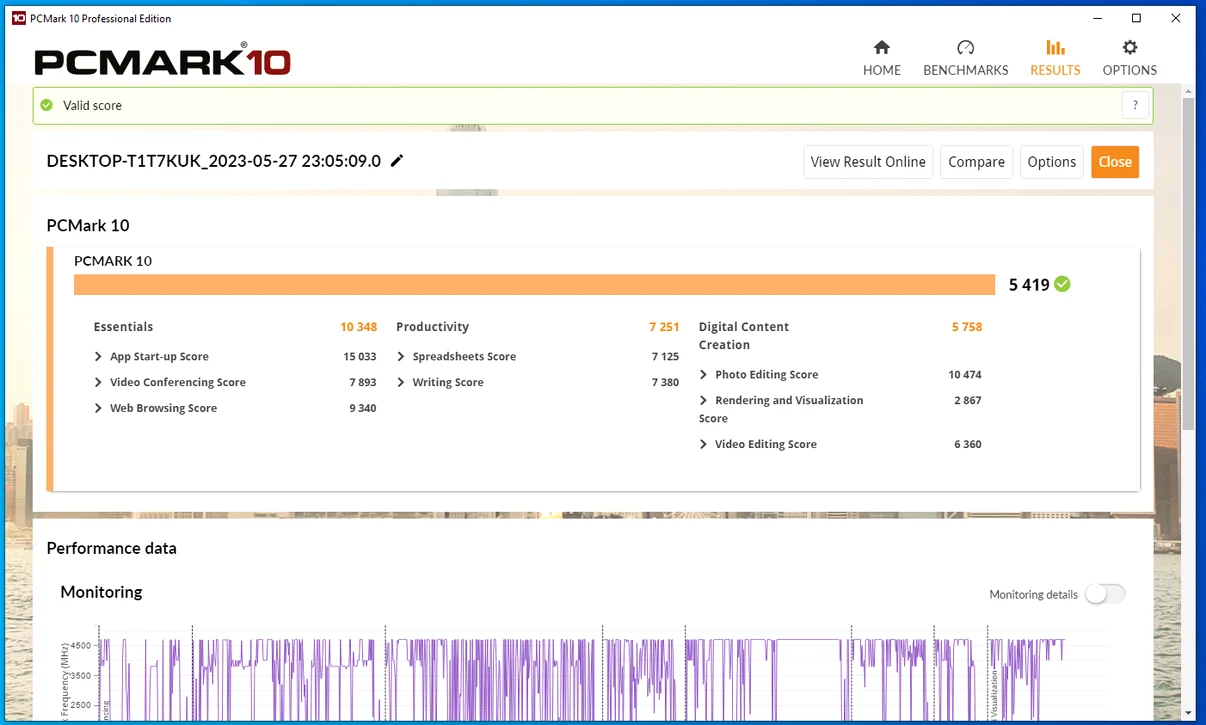Click the question mark help icon
This screenshot has height=725, width=1206.
pyautogui.click(x=1135, y=105)
